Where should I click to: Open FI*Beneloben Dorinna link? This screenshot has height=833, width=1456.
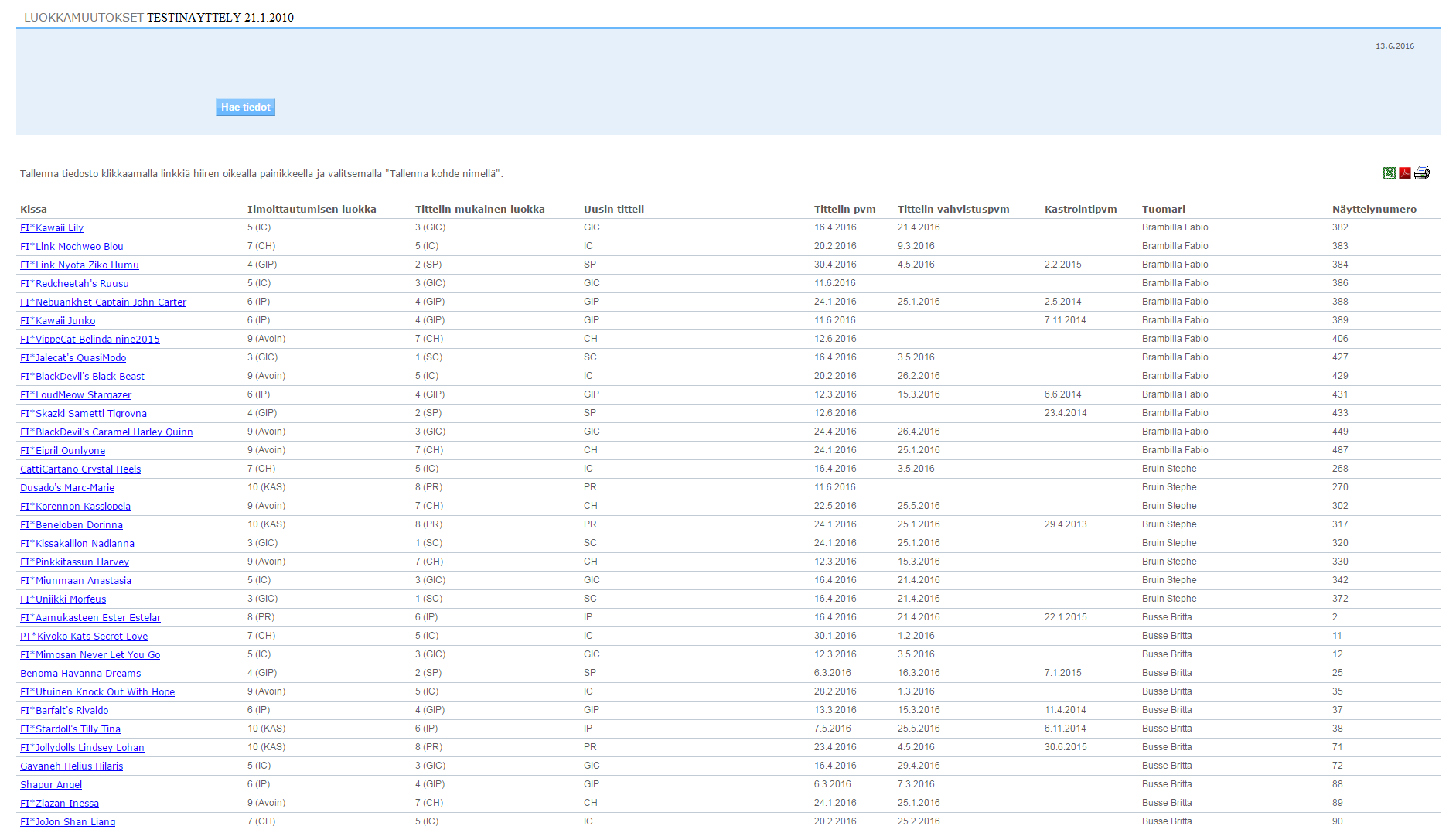point(71,525)
